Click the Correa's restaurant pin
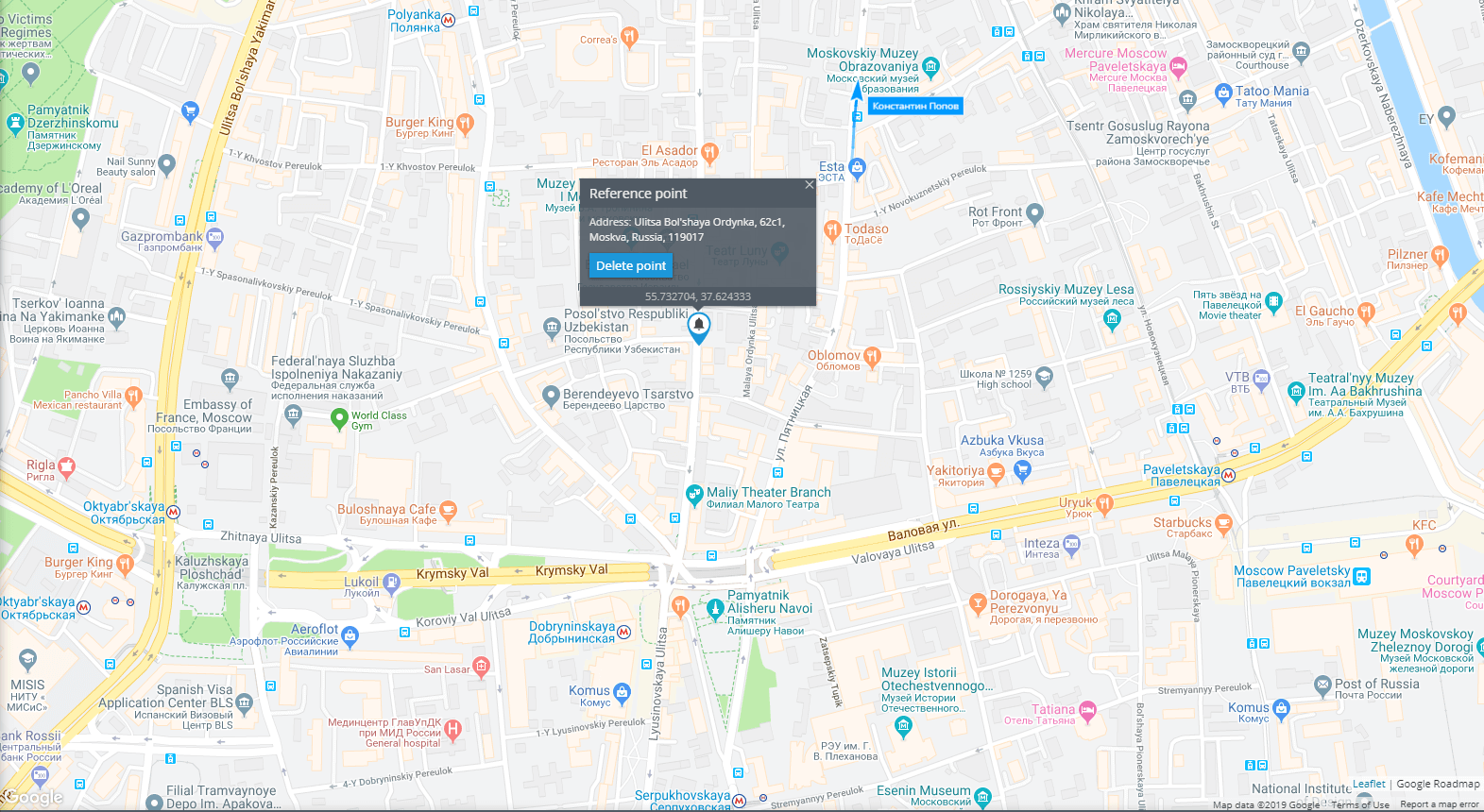 [629, 38]
